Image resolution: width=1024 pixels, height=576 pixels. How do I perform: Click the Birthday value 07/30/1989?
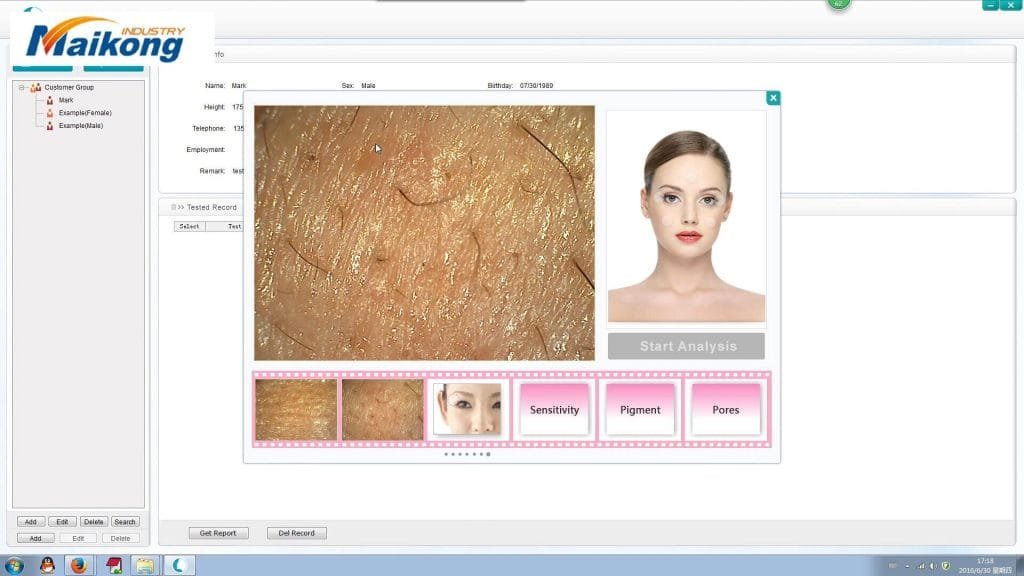[536, 86]
